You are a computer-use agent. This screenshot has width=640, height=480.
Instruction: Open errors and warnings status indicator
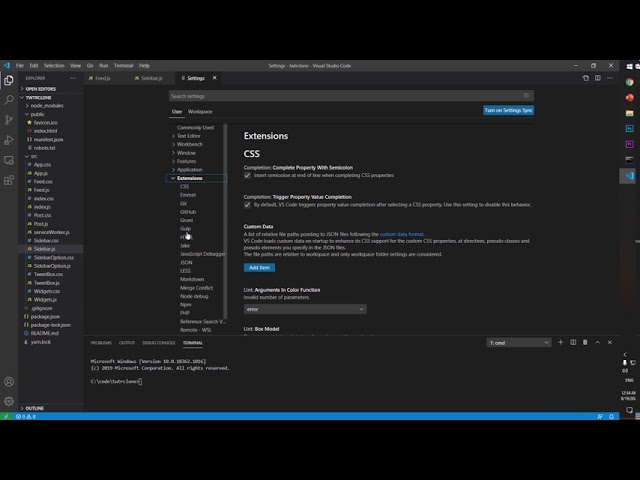[x=26, y=416]
